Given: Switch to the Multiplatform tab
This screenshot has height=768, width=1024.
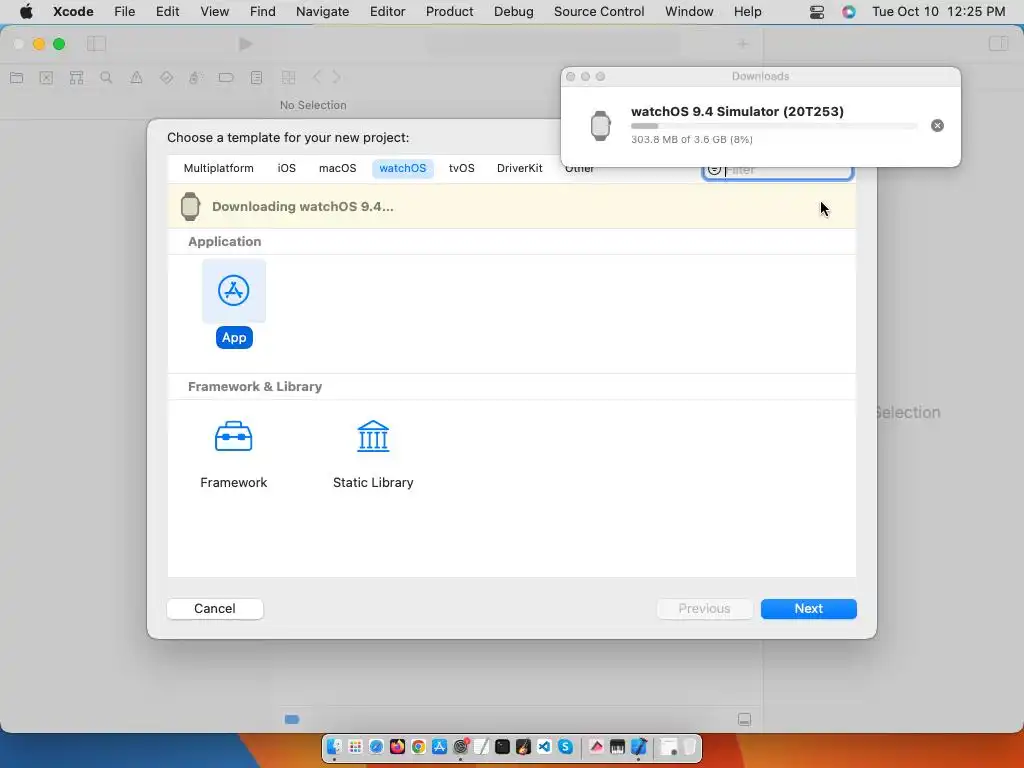Looking at the screenshot, I should (218, 168).
